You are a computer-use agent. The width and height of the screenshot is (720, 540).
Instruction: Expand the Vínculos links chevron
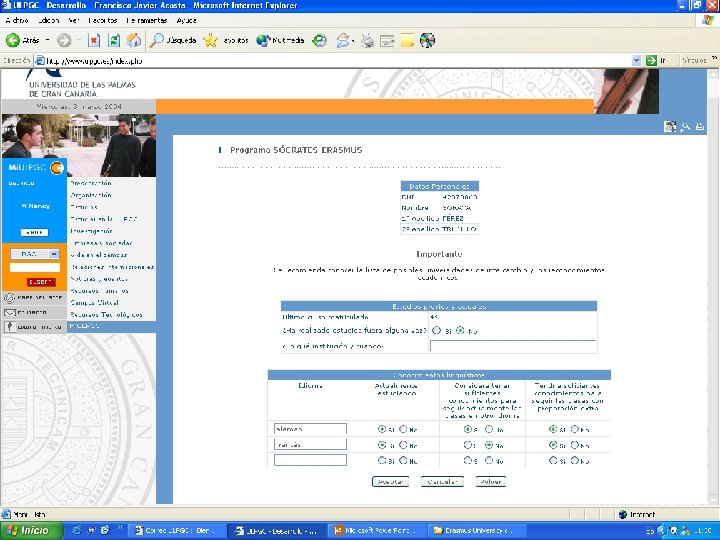tap(714, 58)
